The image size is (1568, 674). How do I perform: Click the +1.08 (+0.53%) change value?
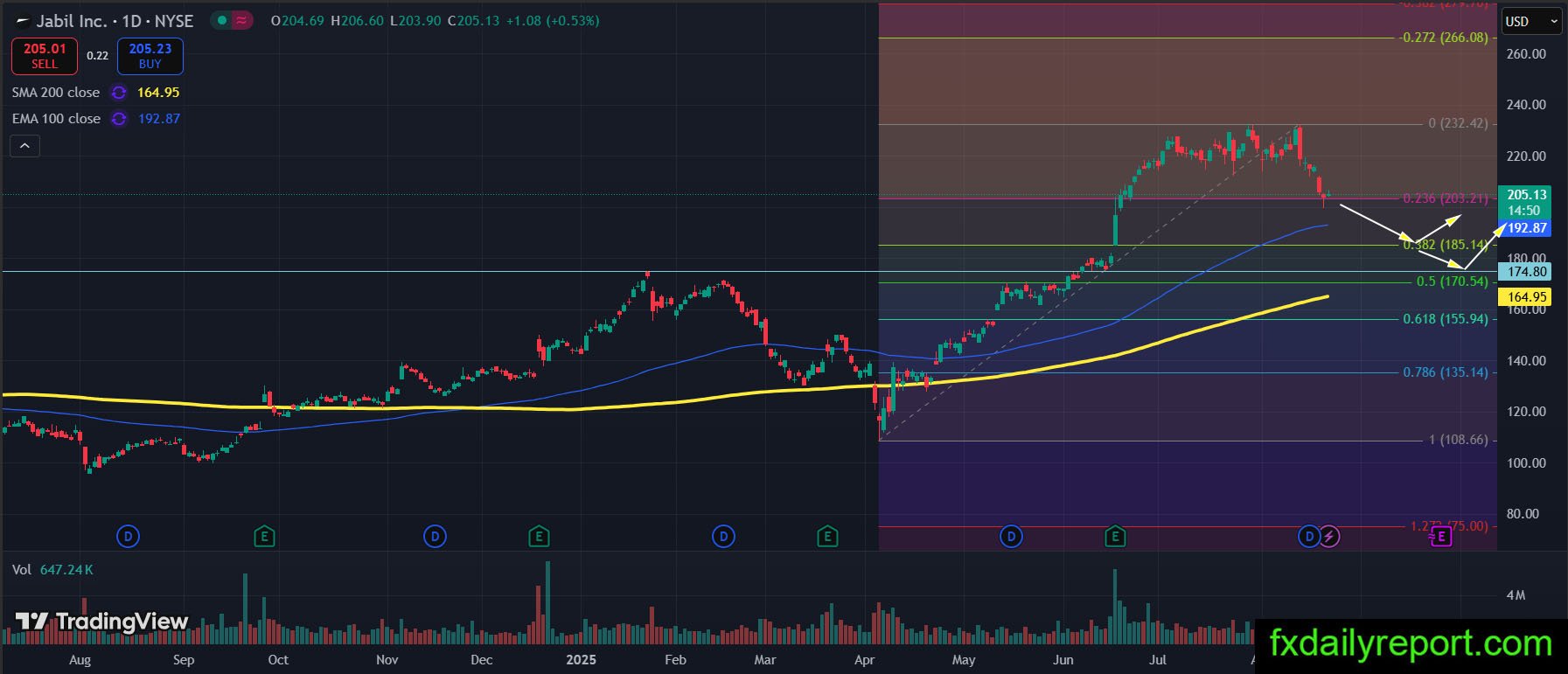pyautogui.click(x=552, y=20)
